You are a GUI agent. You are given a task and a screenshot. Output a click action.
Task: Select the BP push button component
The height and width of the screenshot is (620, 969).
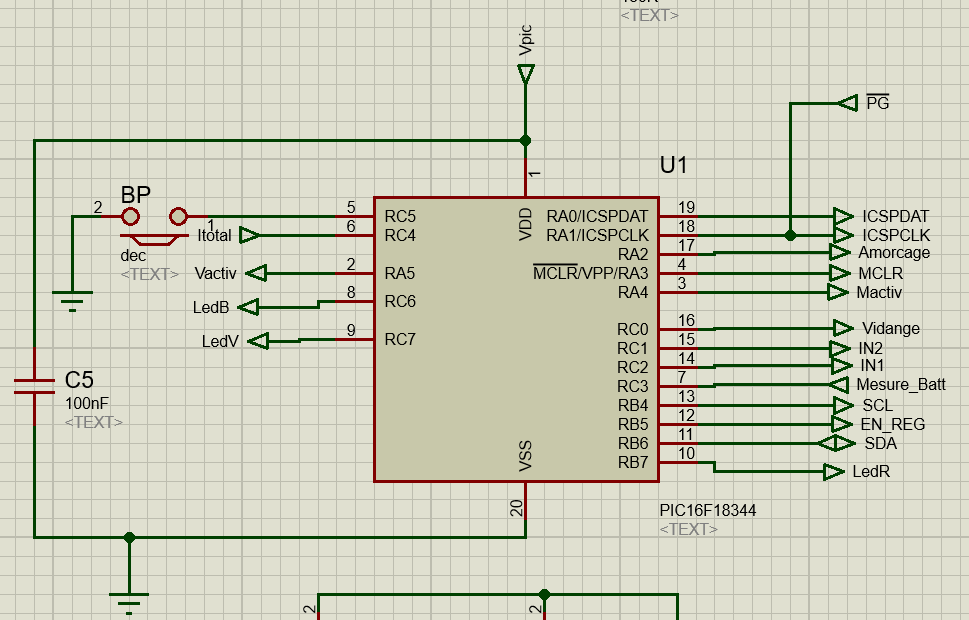[154, 222]
